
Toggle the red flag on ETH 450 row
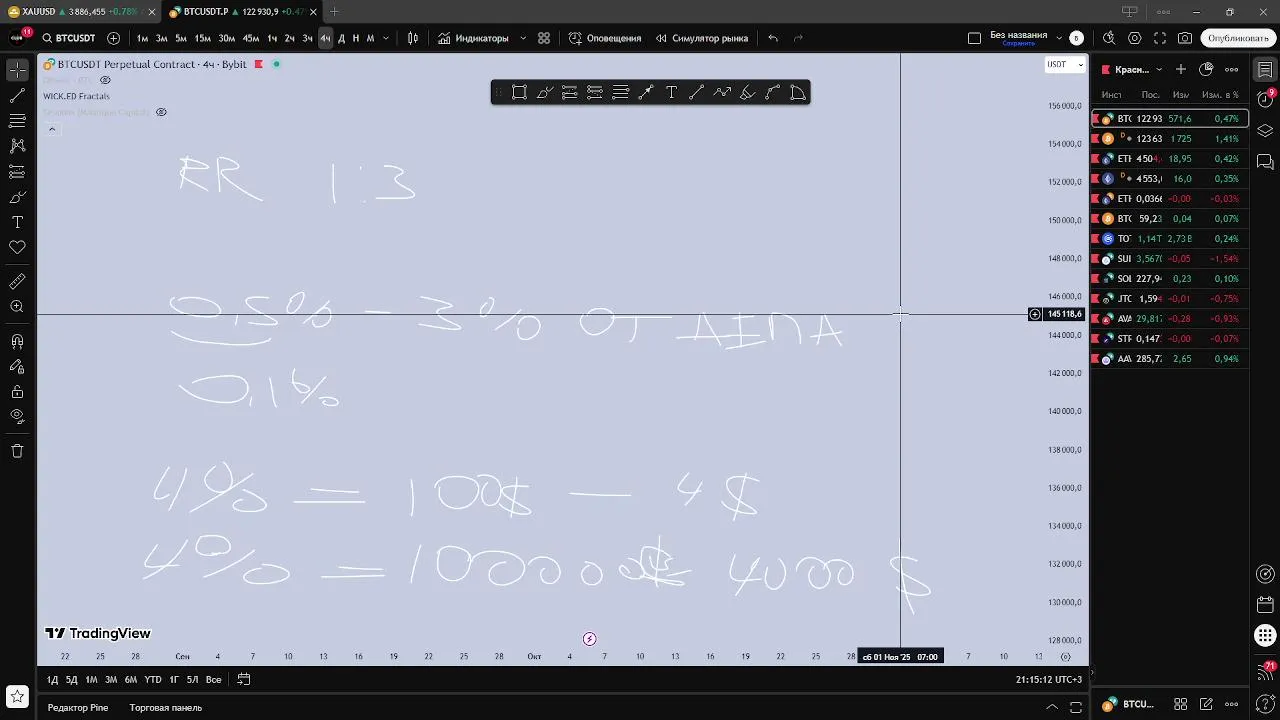tap(1096, 159)
